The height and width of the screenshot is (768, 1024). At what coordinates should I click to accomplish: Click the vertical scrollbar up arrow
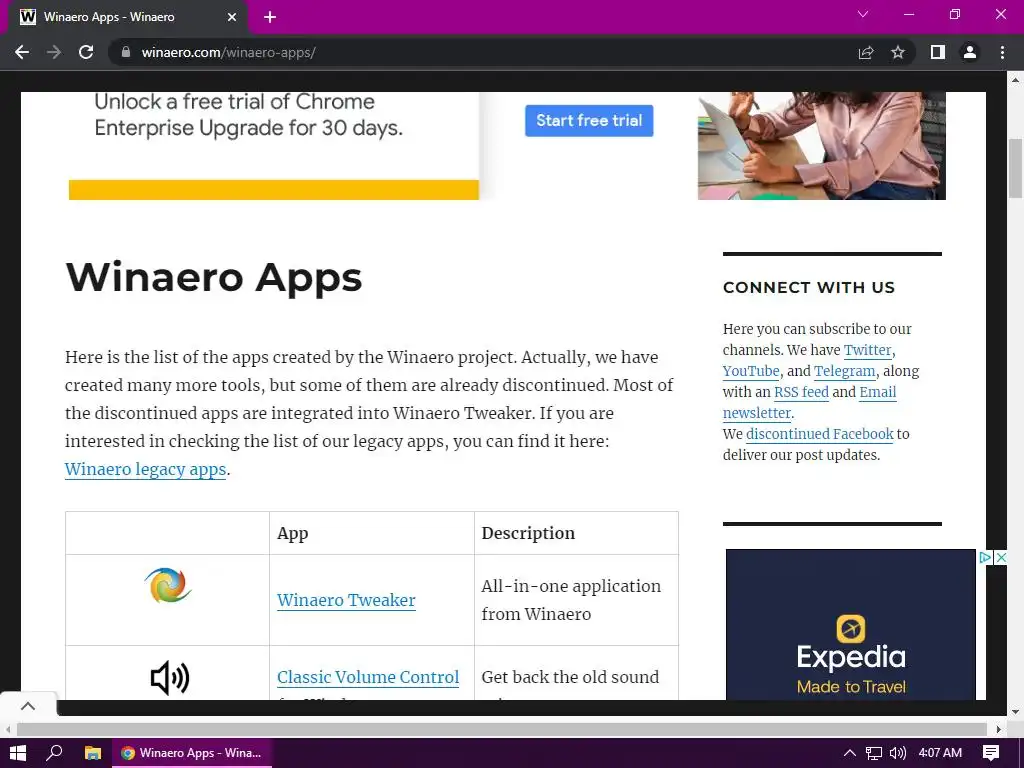pos(1015,80)
